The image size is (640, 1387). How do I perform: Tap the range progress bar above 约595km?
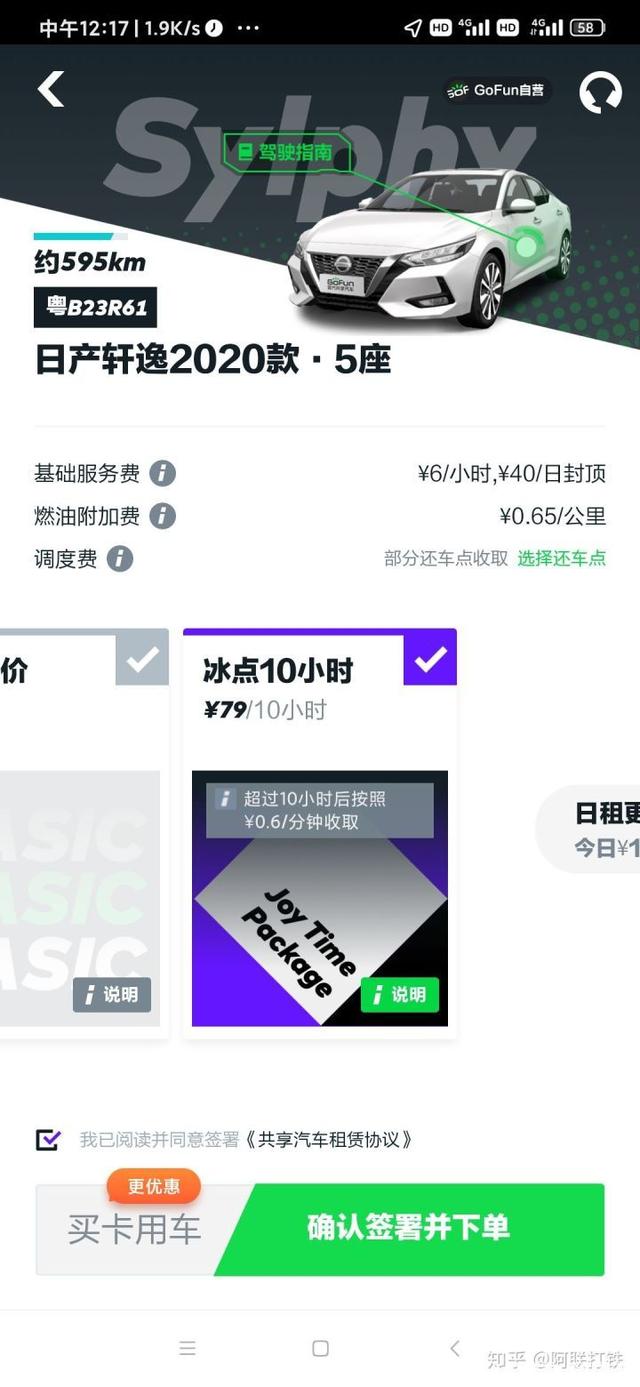point(80,237)
